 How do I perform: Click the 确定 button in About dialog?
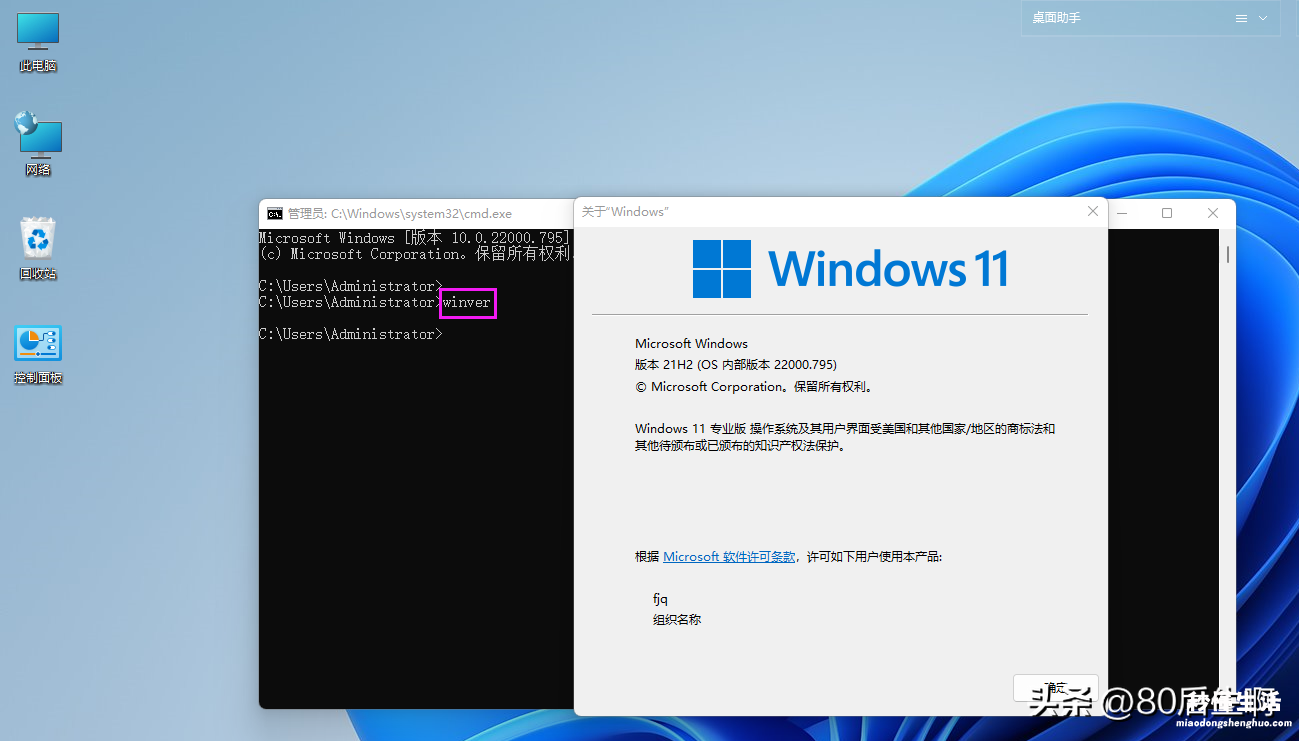1055,688
